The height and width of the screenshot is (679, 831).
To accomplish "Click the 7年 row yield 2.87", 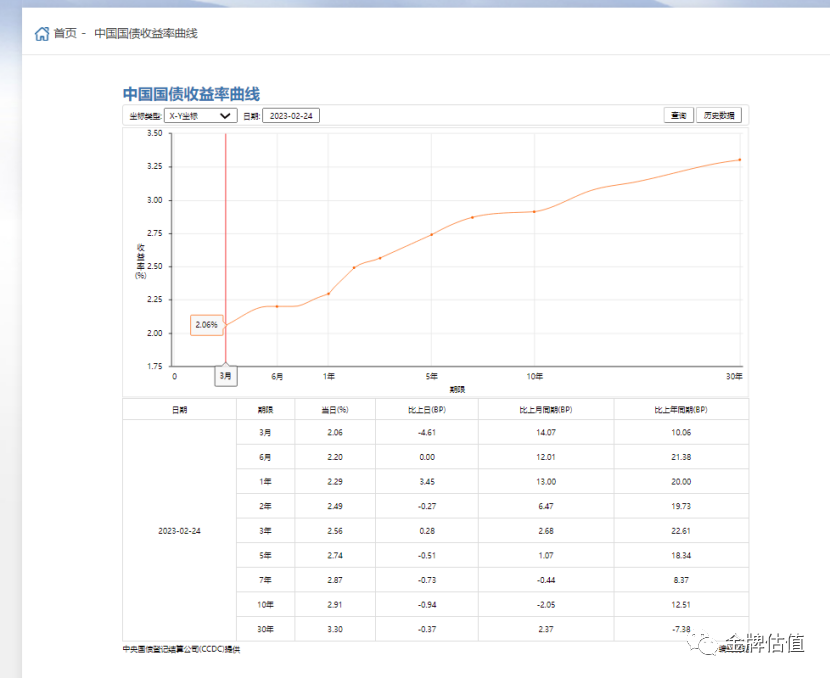I will point(335,580).
